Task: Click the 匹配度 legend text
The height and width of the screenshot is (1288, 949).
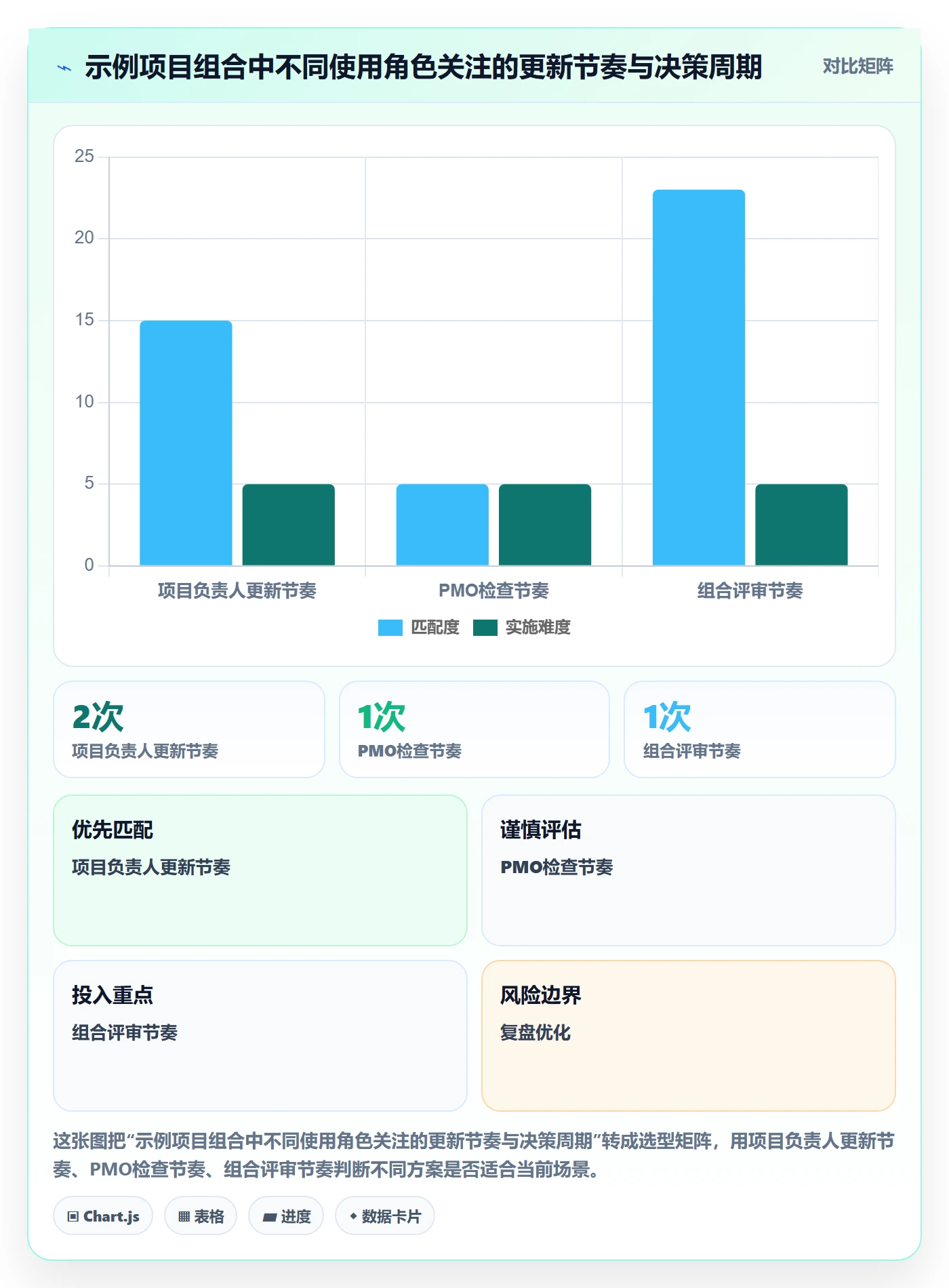Action: pyautogui.click(x=435, y=628)
